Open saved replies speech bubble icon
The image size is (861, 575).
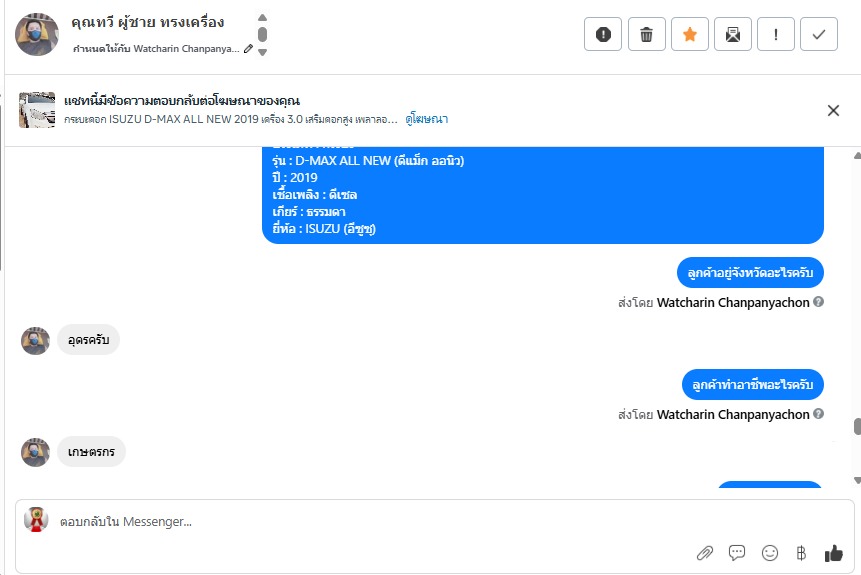pos(737,553)
